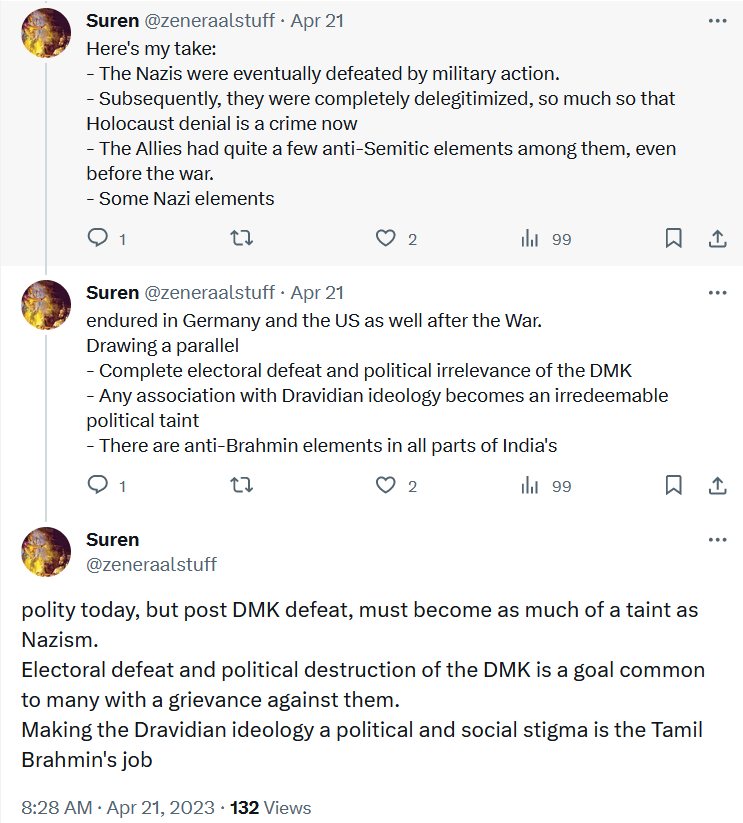Open more options for second tweet

(717, 293)
